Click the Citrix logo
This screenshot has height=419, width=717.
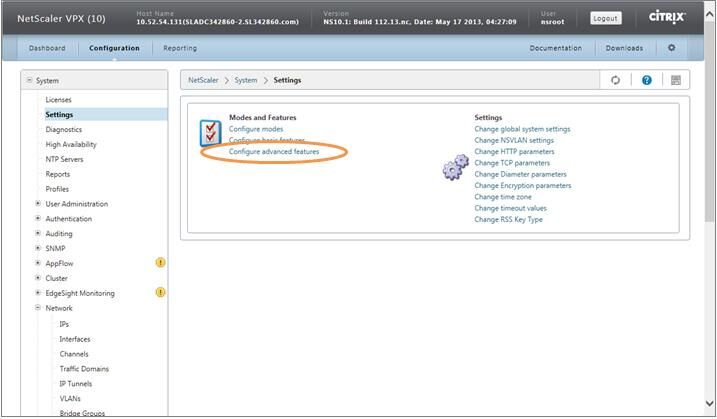point(667,17)
